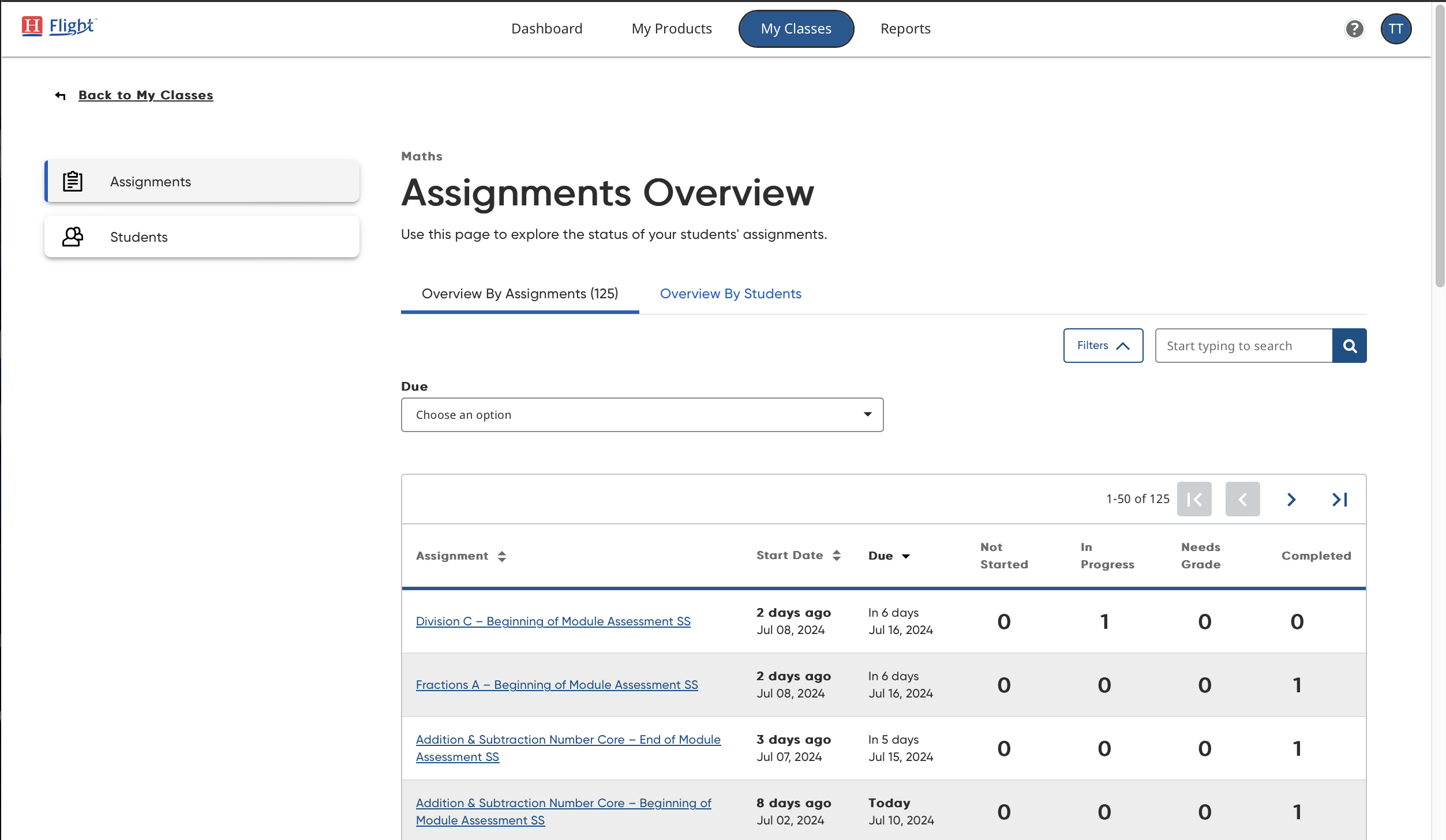Viewport: 1446px width, 840px height.
Task: Open Division C Beginning of Module Assessment
Action: (x=553, y=621)
